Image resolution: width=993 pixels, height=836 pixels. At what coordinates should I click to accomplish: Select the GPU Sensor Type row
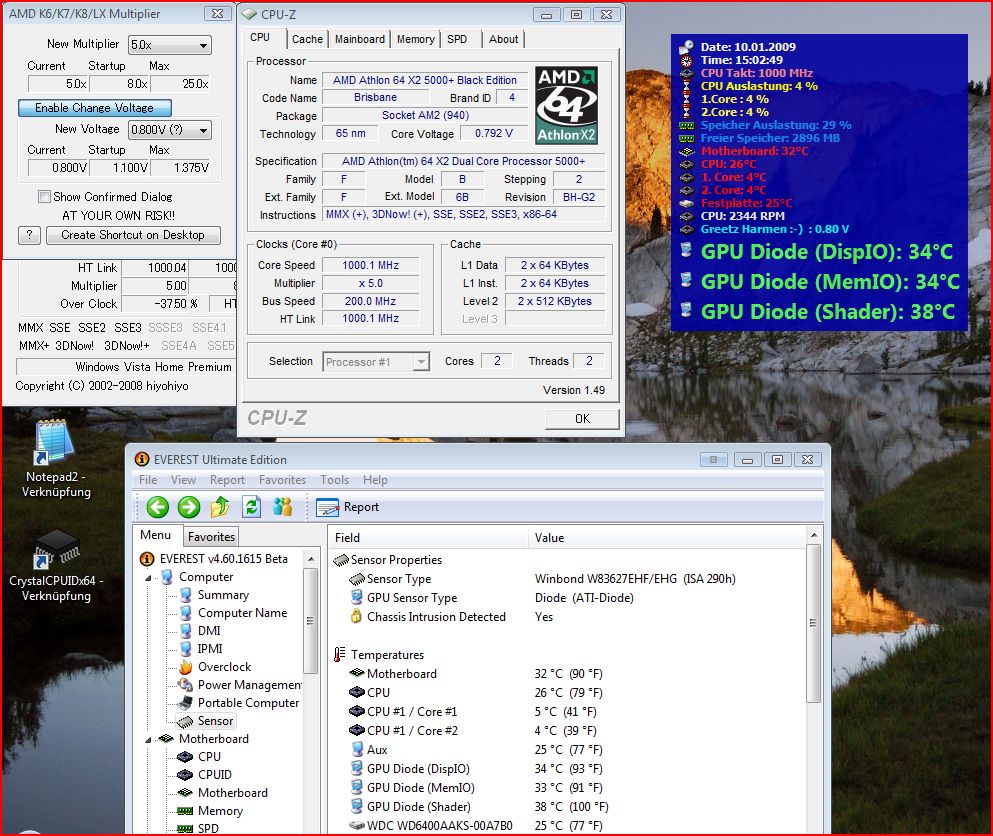(x=568, y=598)
